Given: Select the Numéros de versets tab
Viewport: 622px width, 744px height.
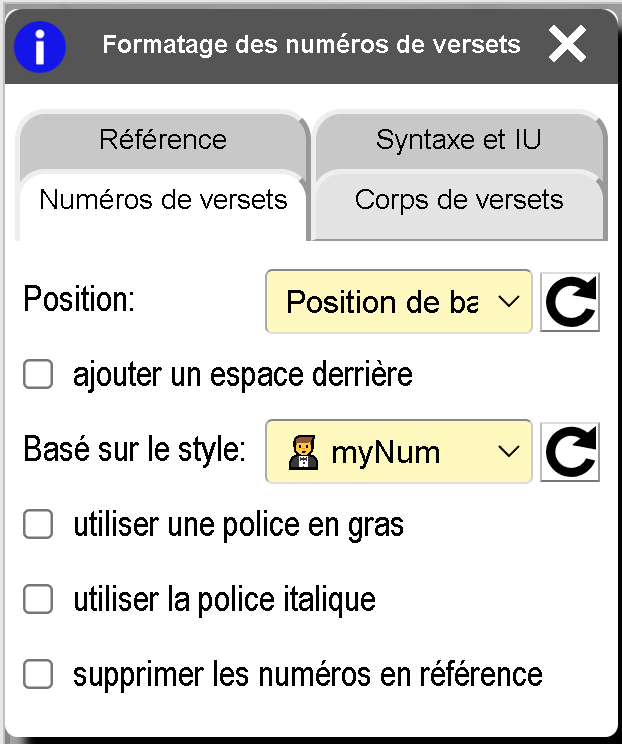Looking at the screenshot, I should (163, 199).
